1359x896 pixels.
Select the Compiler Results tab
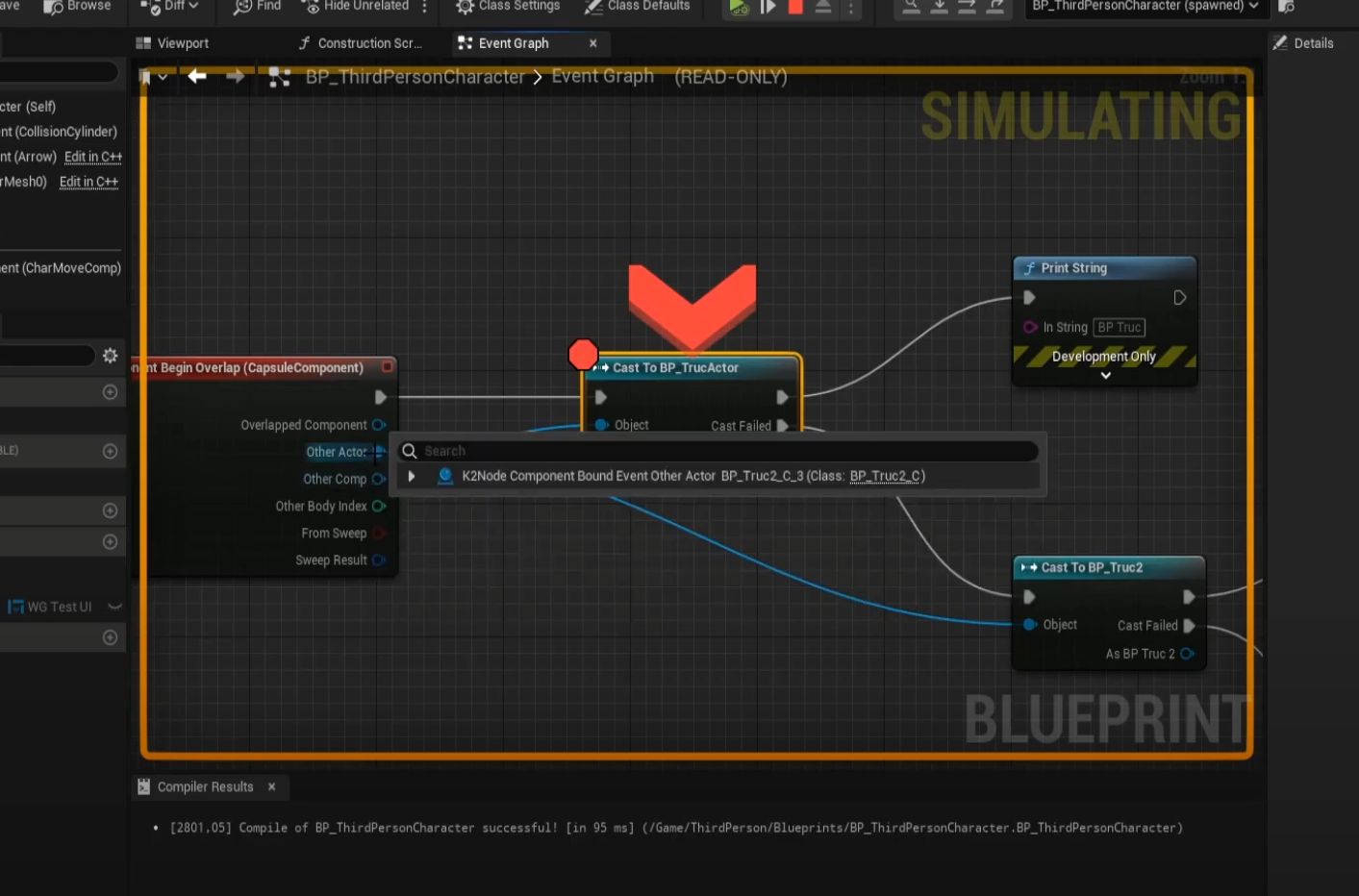(195, 786)
